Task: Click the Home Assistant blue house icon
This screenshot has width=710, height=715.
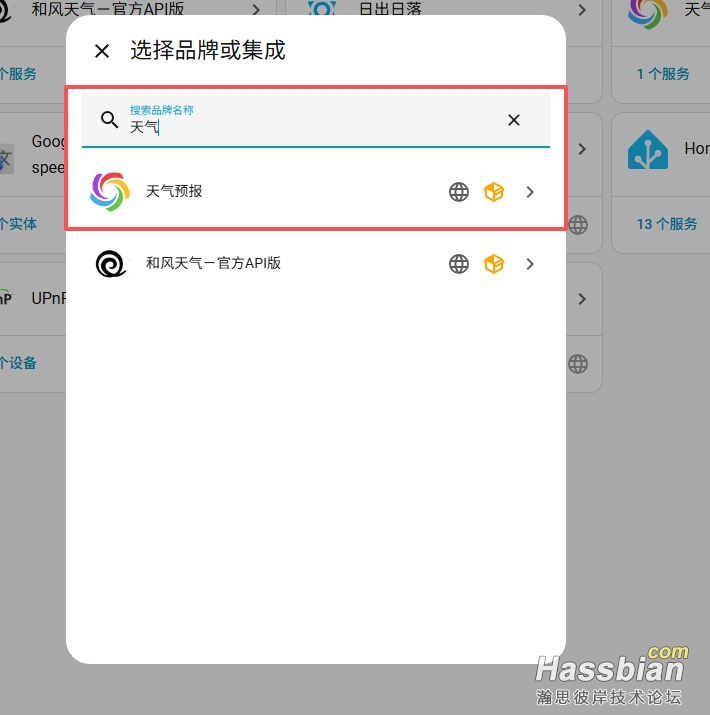Action: point(648,150)
